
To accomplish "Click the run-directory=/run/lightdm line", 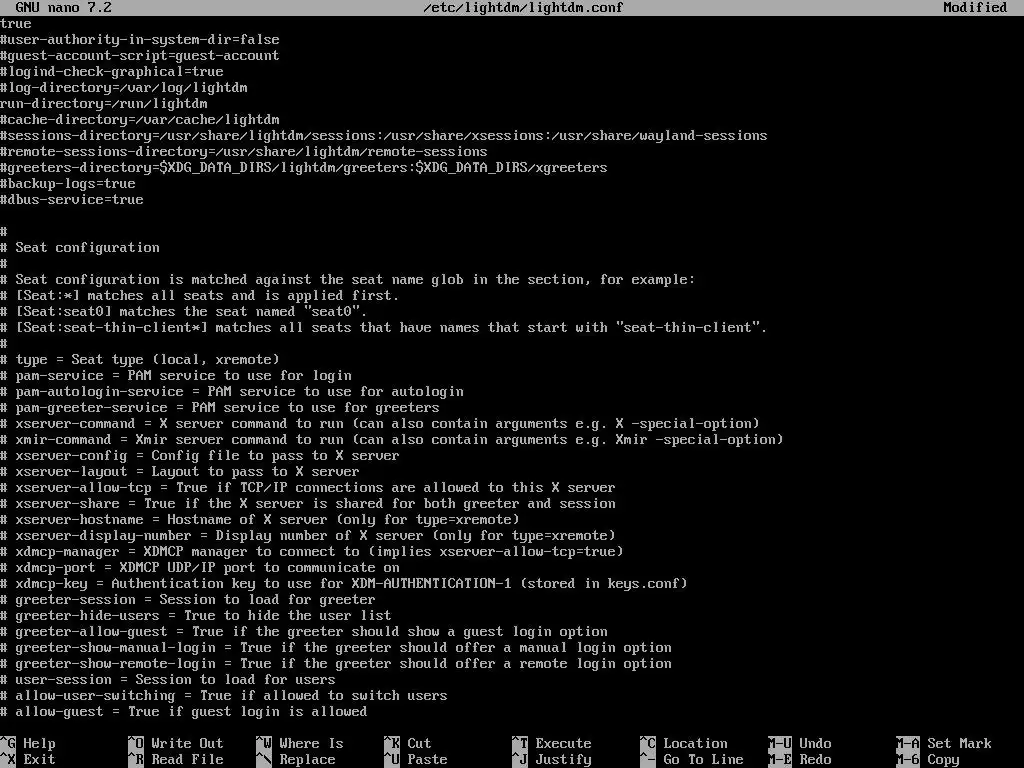I will coord(104,103).
